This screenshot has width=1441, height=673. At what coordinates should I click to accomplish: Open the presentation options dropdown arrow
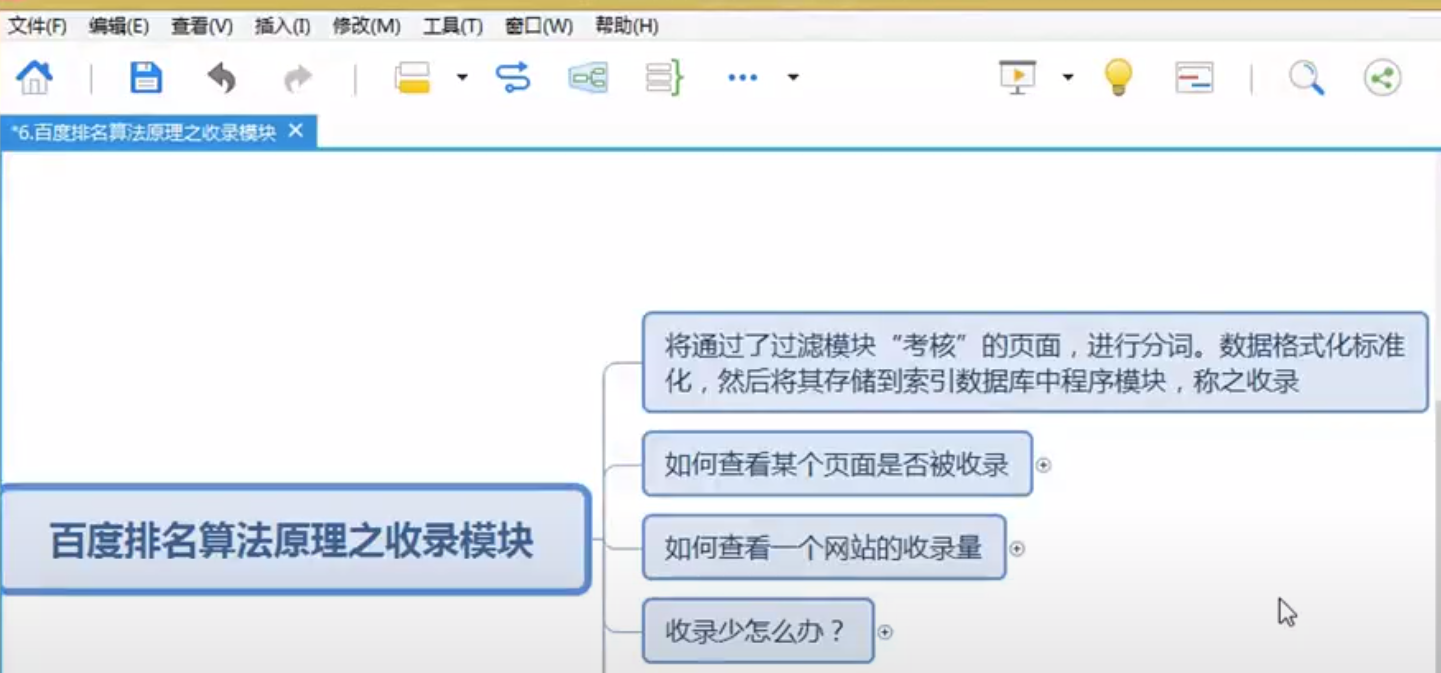pyautogui.click(x=1068, y=77)
